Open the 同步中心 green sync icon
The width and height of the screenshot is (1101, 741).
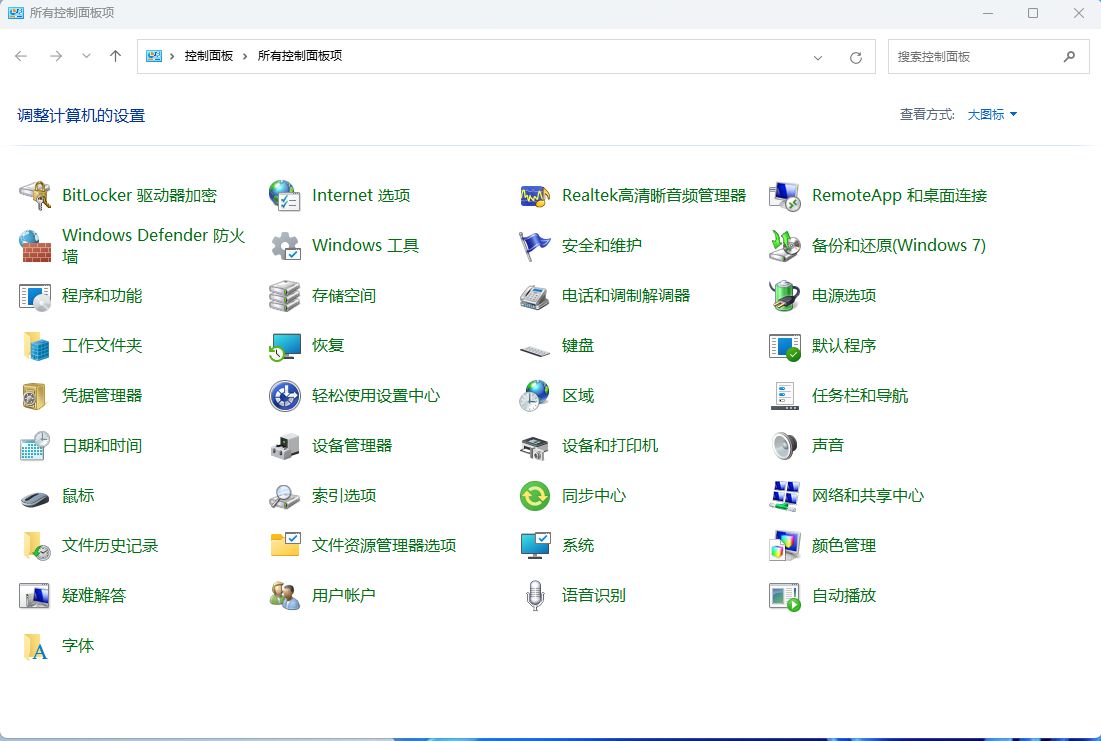click(535, 496)
